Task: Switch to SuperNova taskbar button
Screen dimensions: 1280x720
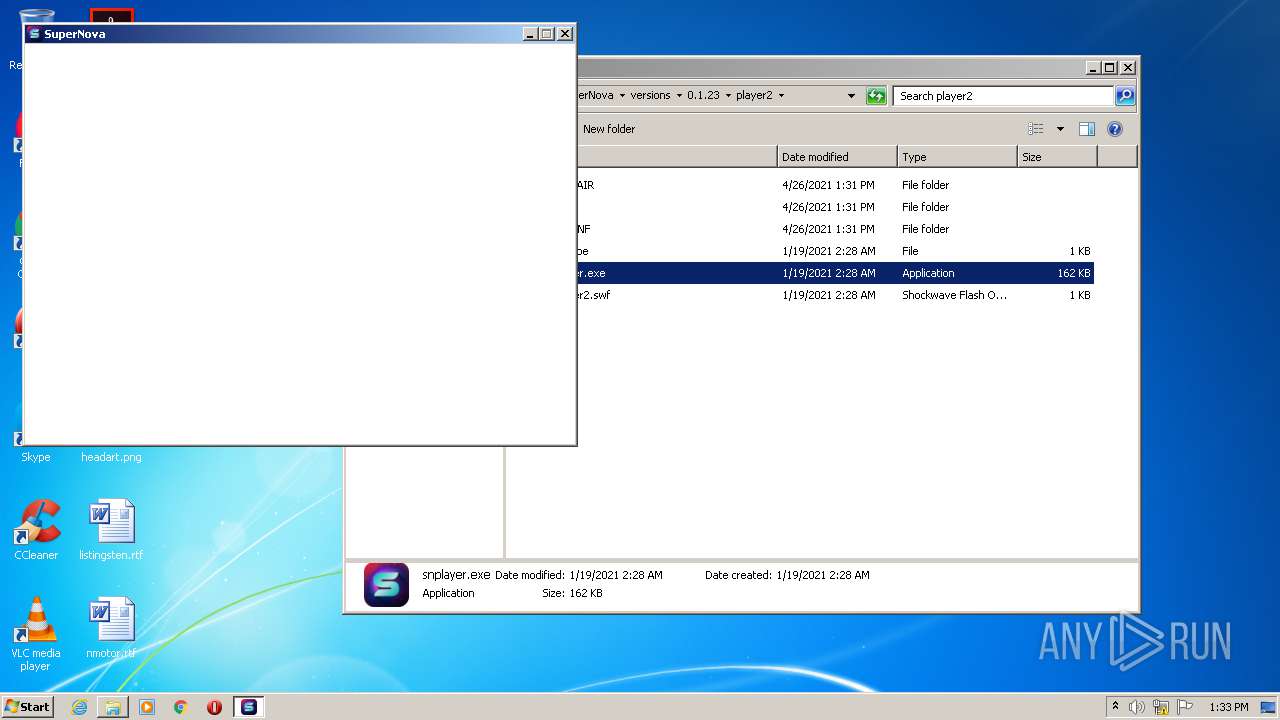Action: [249, 707]
